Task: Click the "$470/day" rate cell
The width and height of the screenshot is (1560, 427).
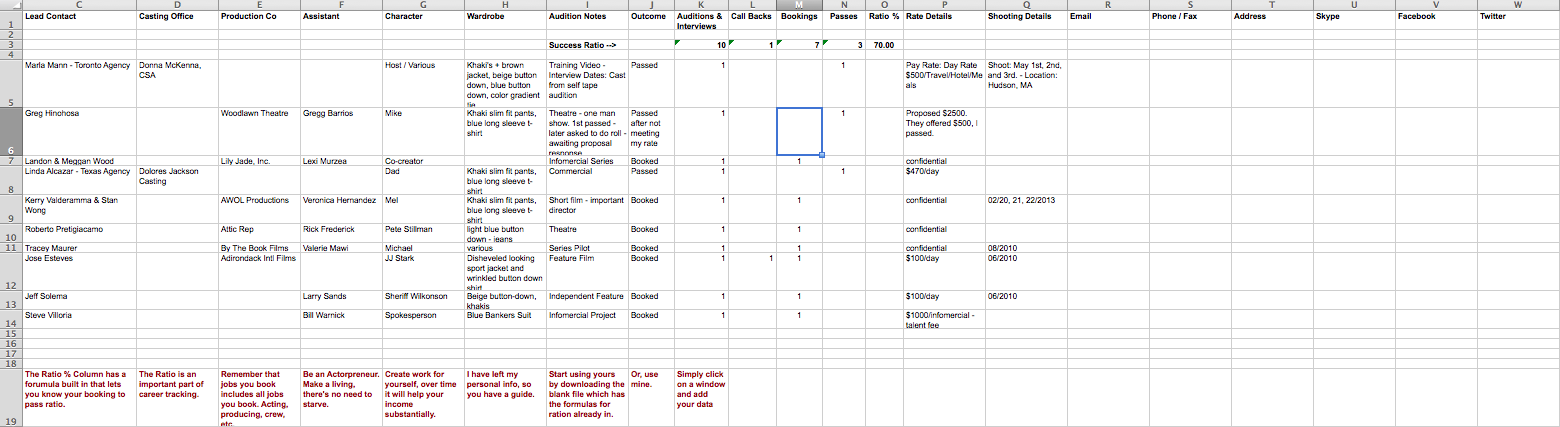Action: click(943, 180)
